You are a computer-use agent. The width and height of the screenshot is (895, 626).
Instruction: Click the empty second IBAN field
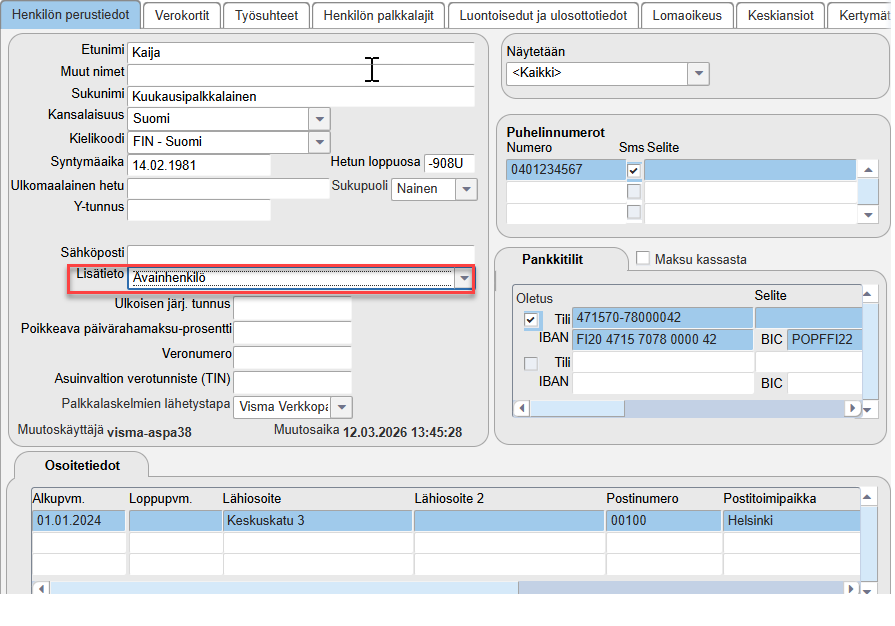click(x=663, y=383)
